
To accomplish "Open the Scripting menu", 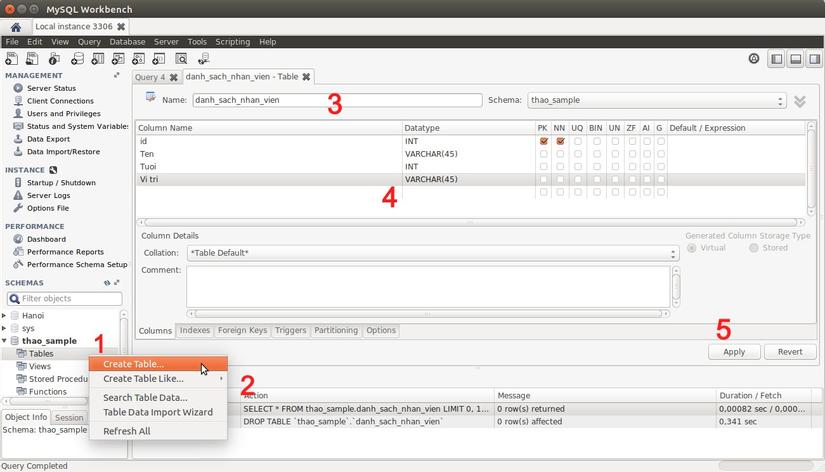I will click(x=233, y=42).
